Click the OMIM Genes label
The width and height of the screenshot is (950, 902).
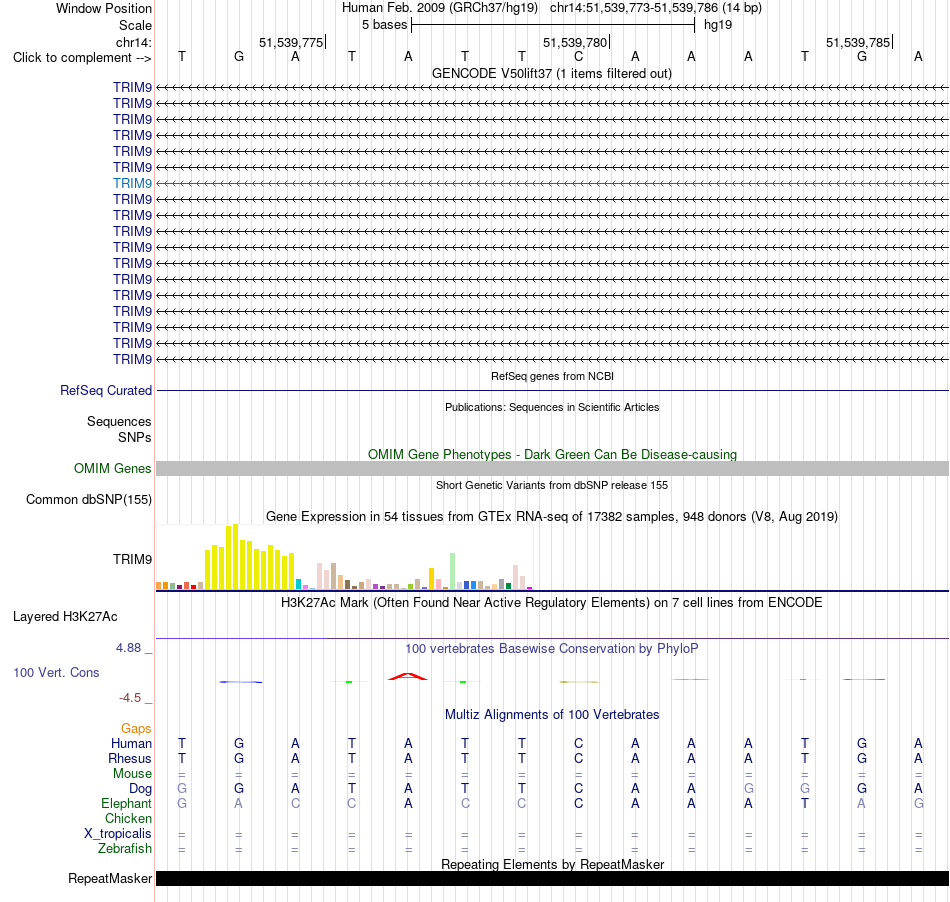[x=112, y=468]
